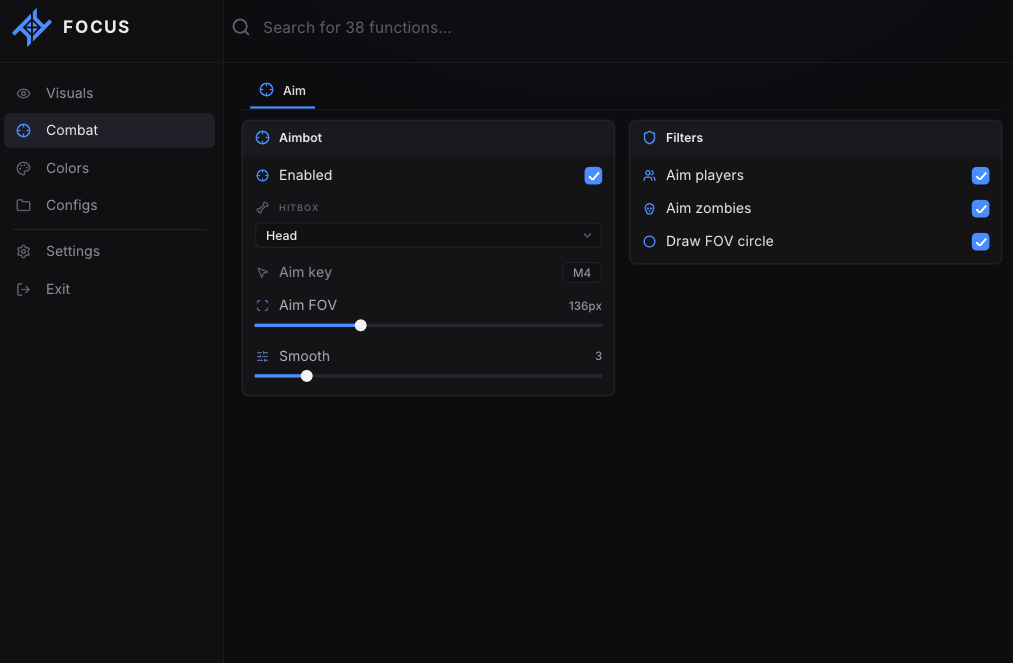Click the search functions input field
This screenshot has height=663, width=1013.
(620, 28)
